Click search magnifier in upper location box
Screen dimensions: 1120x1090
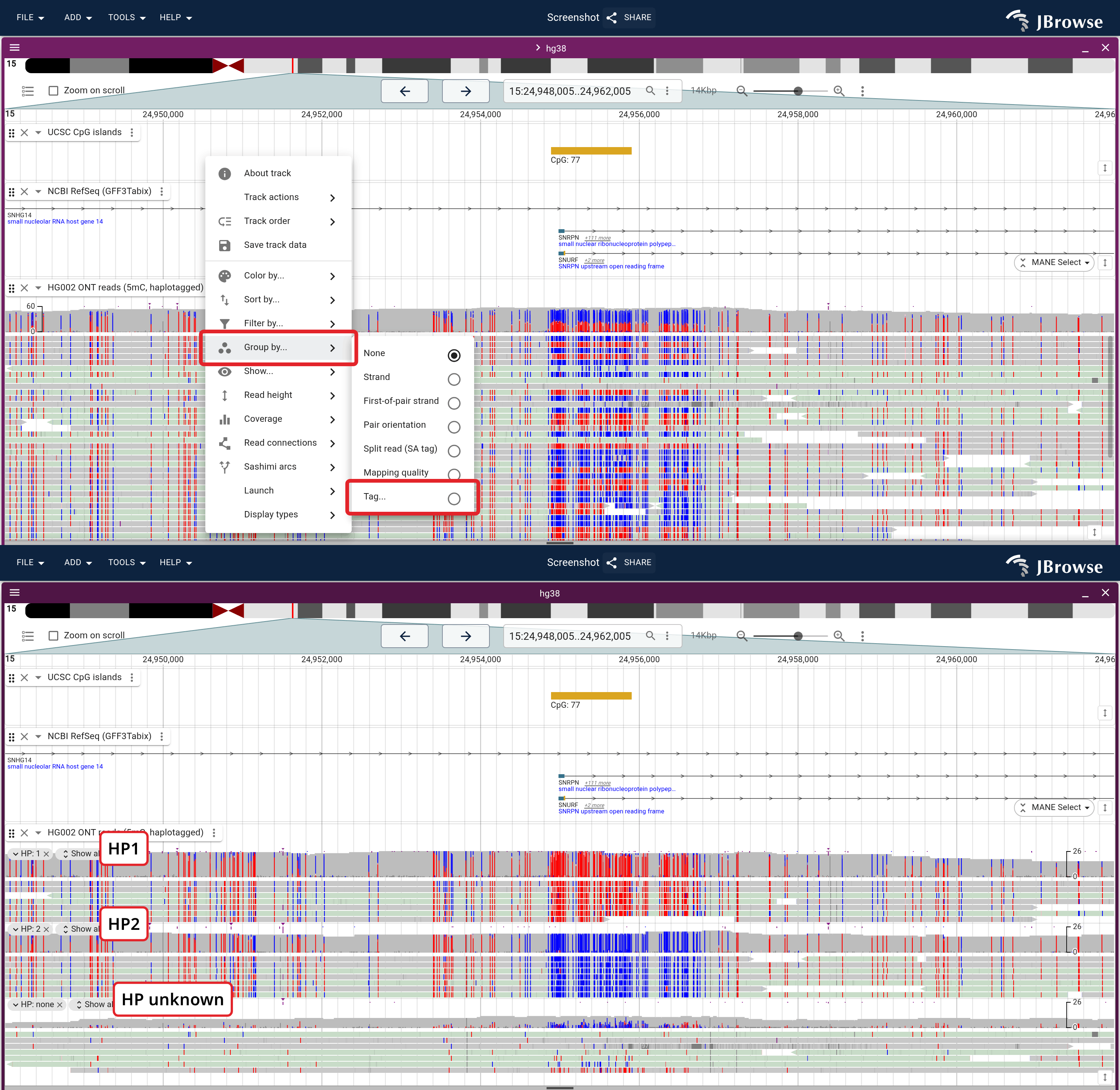point(650,90)
